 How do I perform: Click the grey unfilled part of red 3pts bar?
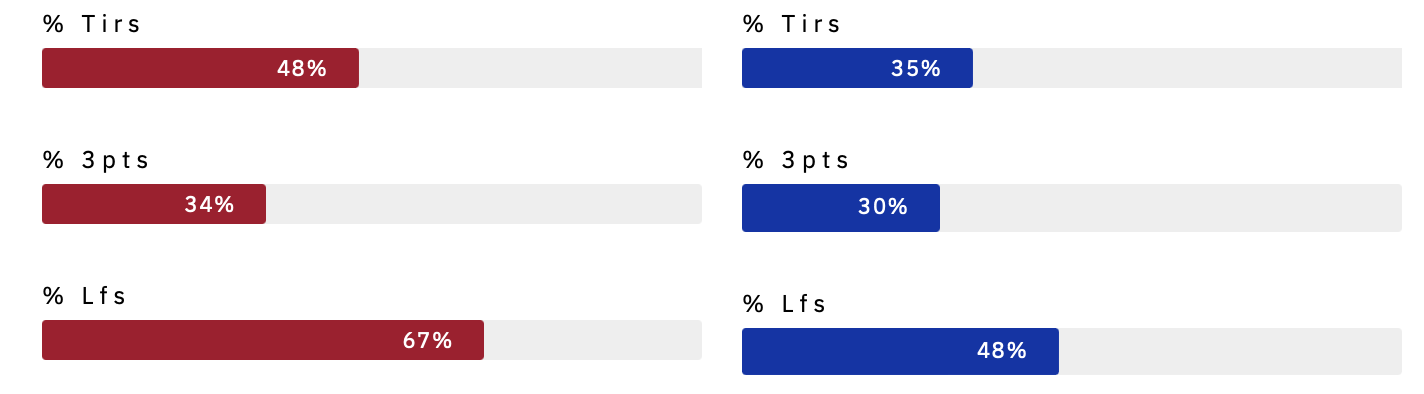tap(484, 204)
